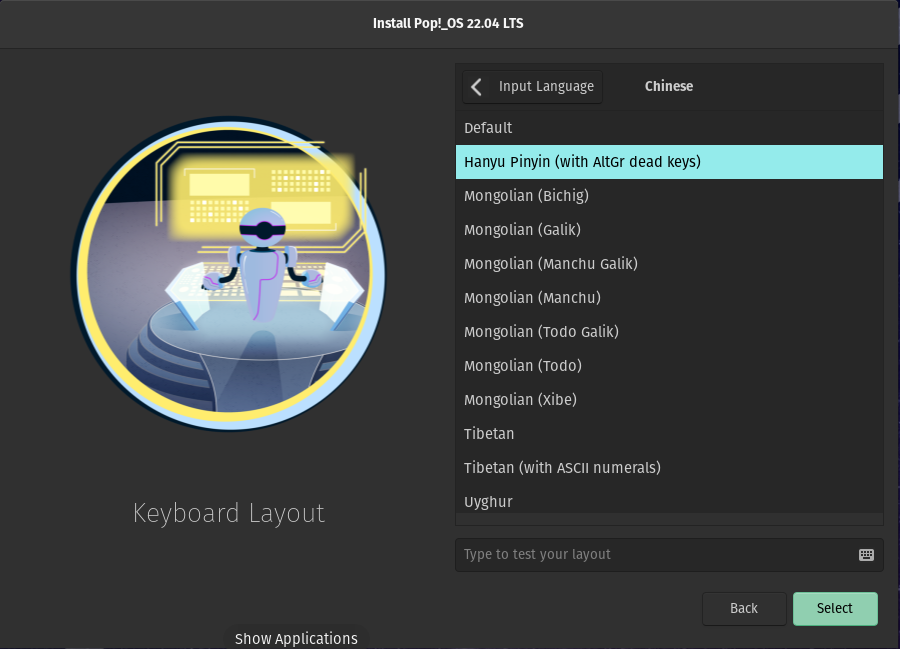Select Mongolian (Galik) layout

click(x=669, y=230)
